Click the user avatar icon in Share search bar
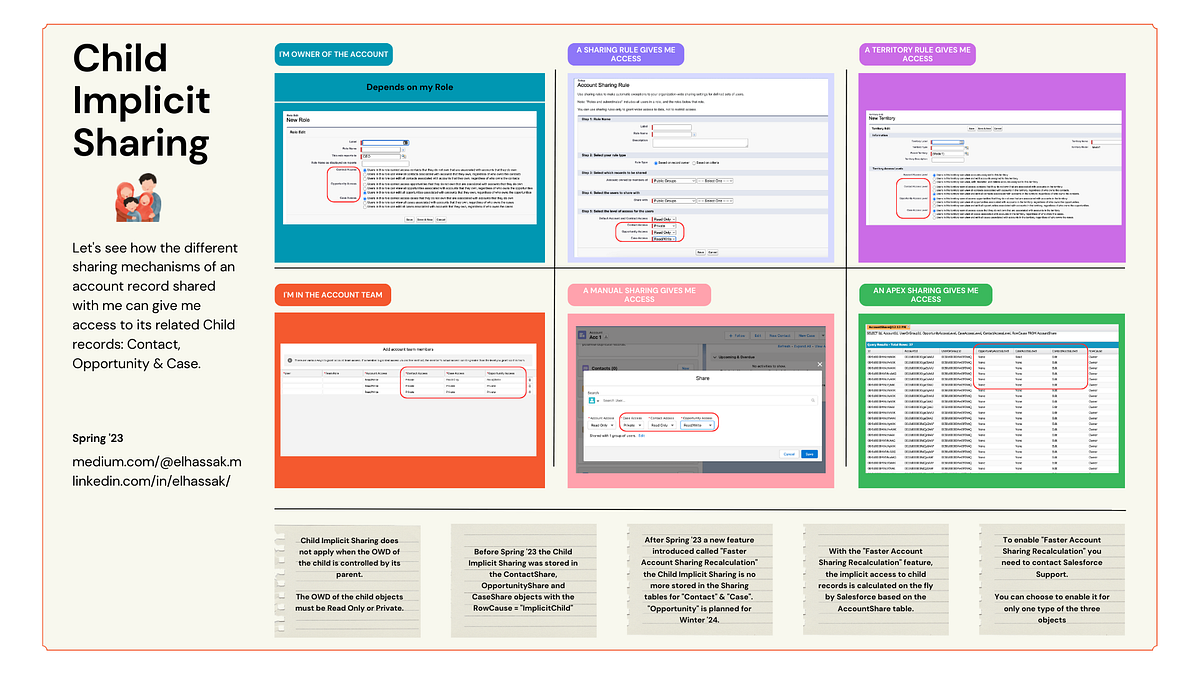The height and width of the screenshot is (675, 1200). click(592, 401)
